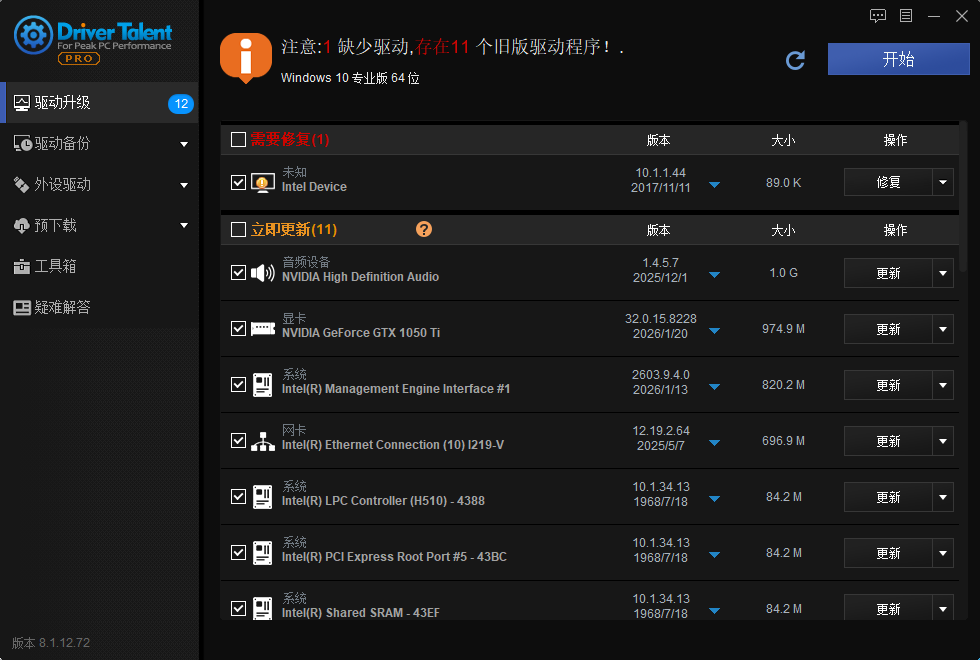Screen dimensions: 980x660
Task: Open action dropdown beside LPC Controller 更新
Action: [x=943, y=497]
